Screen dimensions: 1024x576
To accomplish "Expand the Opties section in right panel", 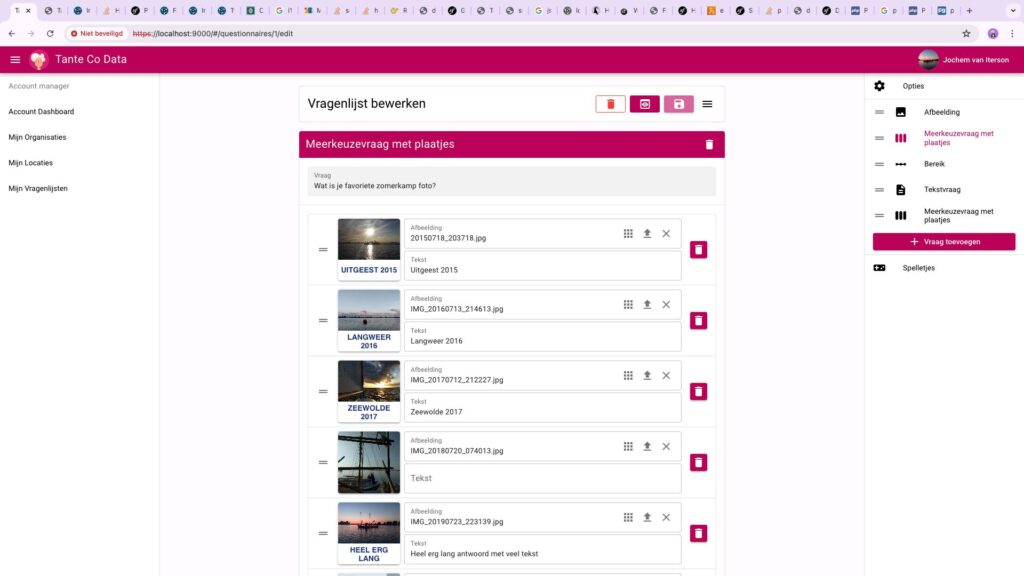I will coord(912,86).
